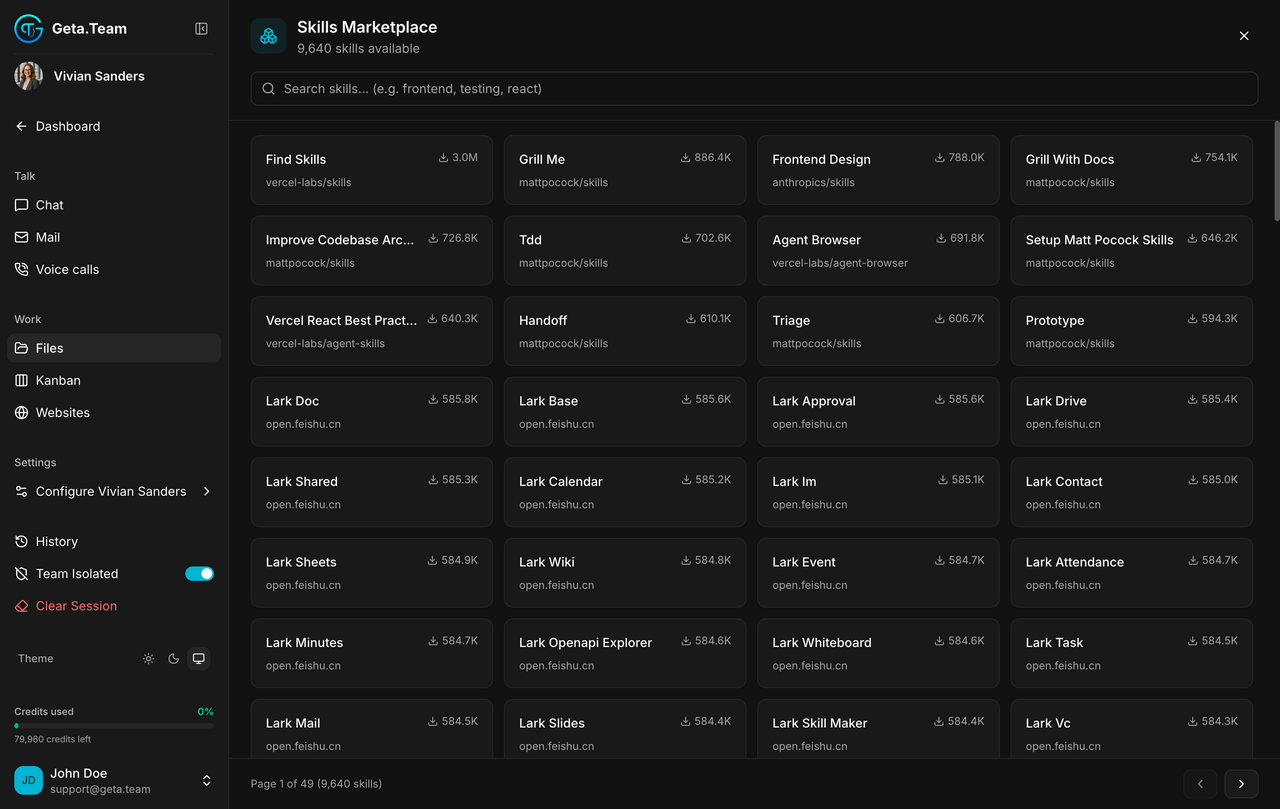Open History
Screen dimensions: 1280x809
(x=114, y=541)
